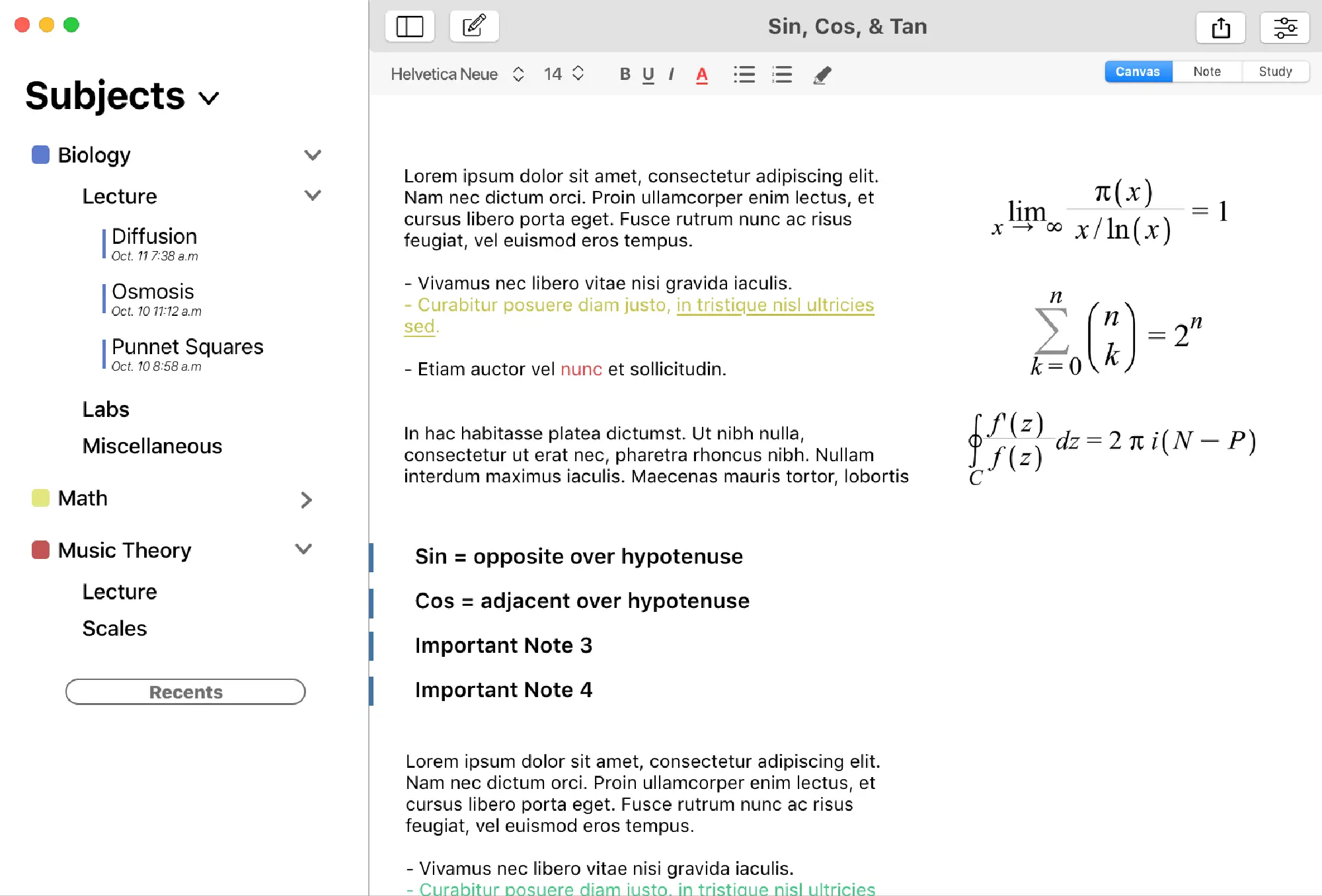
Task: Click the red Music Theory color swatch
Action: point(41,550)
